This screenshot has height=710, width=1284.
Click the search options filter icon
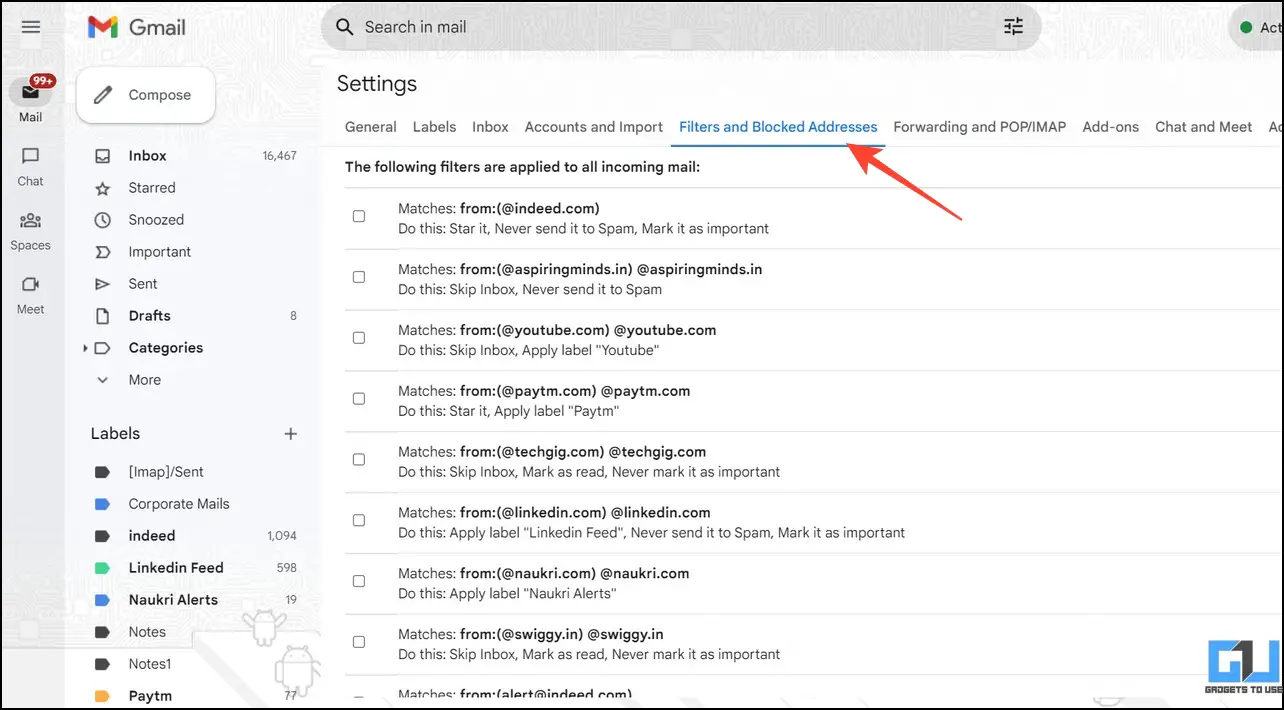[1013, 27]
